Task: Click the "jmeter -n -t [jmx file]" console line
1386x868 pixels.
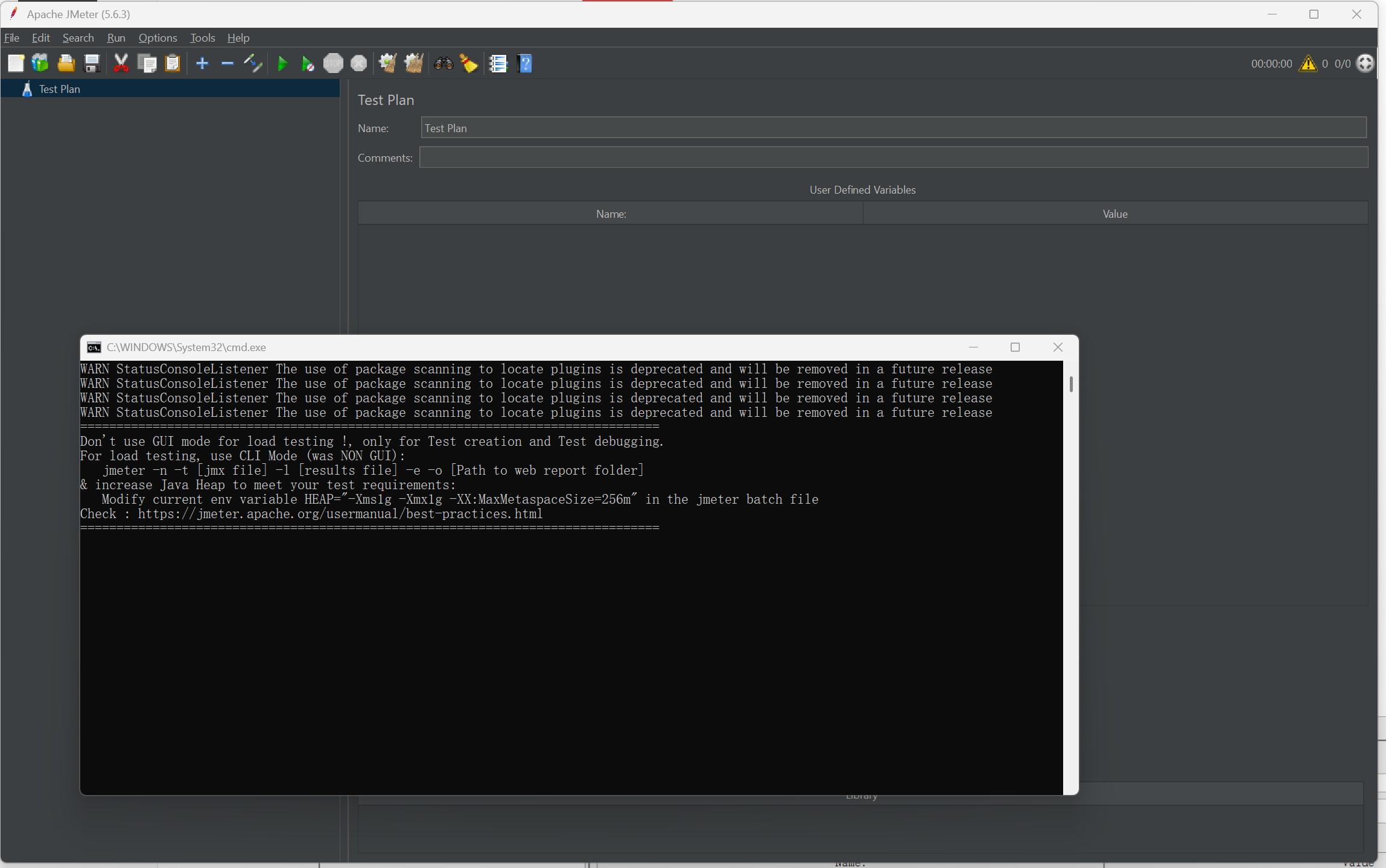Action: (x=373, y=470)
